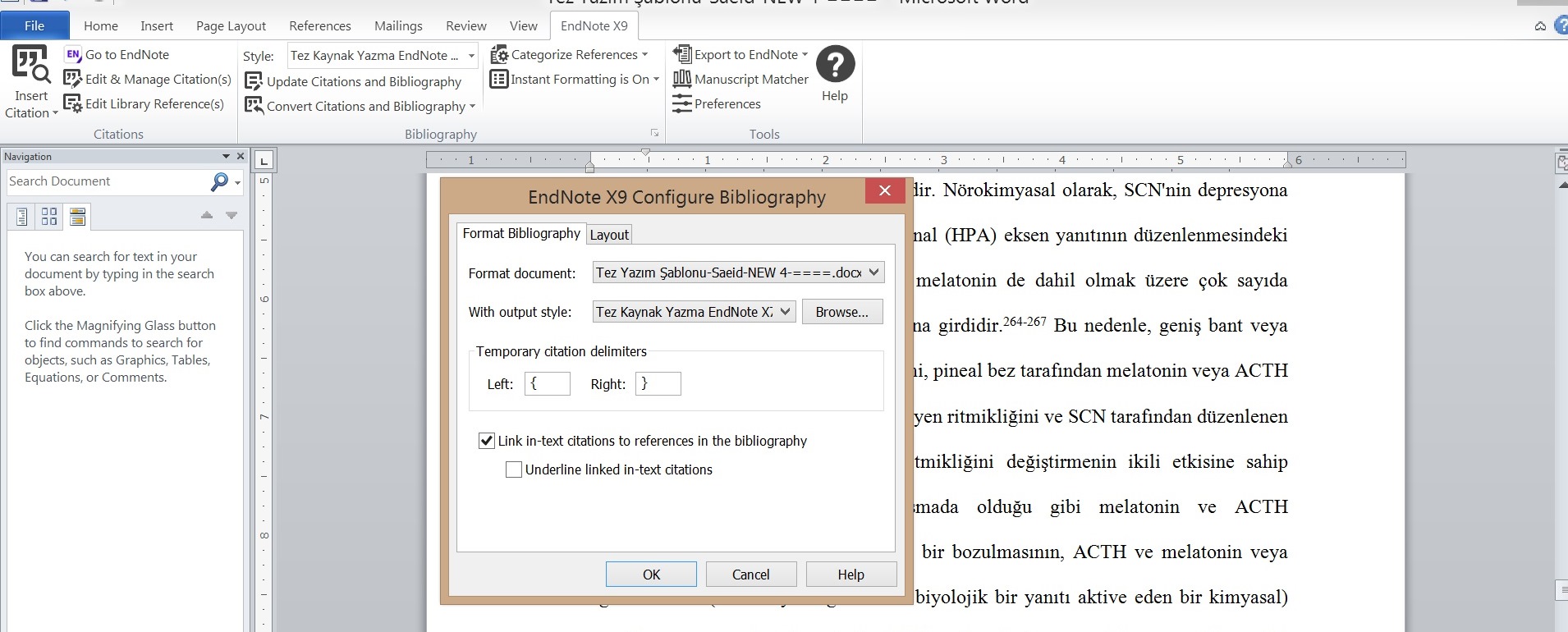Switch to the References tab

[x=320, y=26]
